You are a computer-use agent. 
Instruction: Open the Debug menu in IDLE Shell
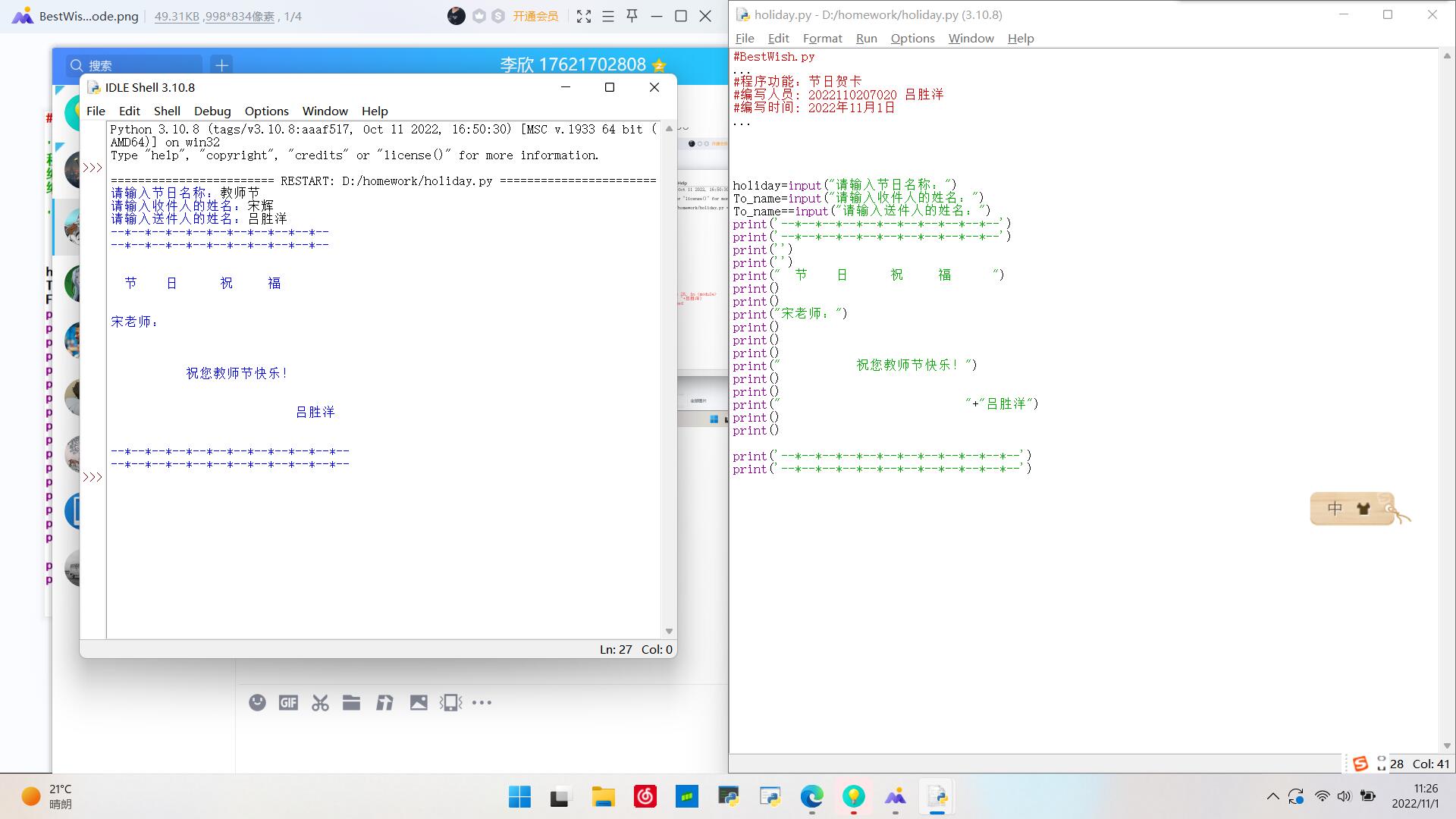212,111
